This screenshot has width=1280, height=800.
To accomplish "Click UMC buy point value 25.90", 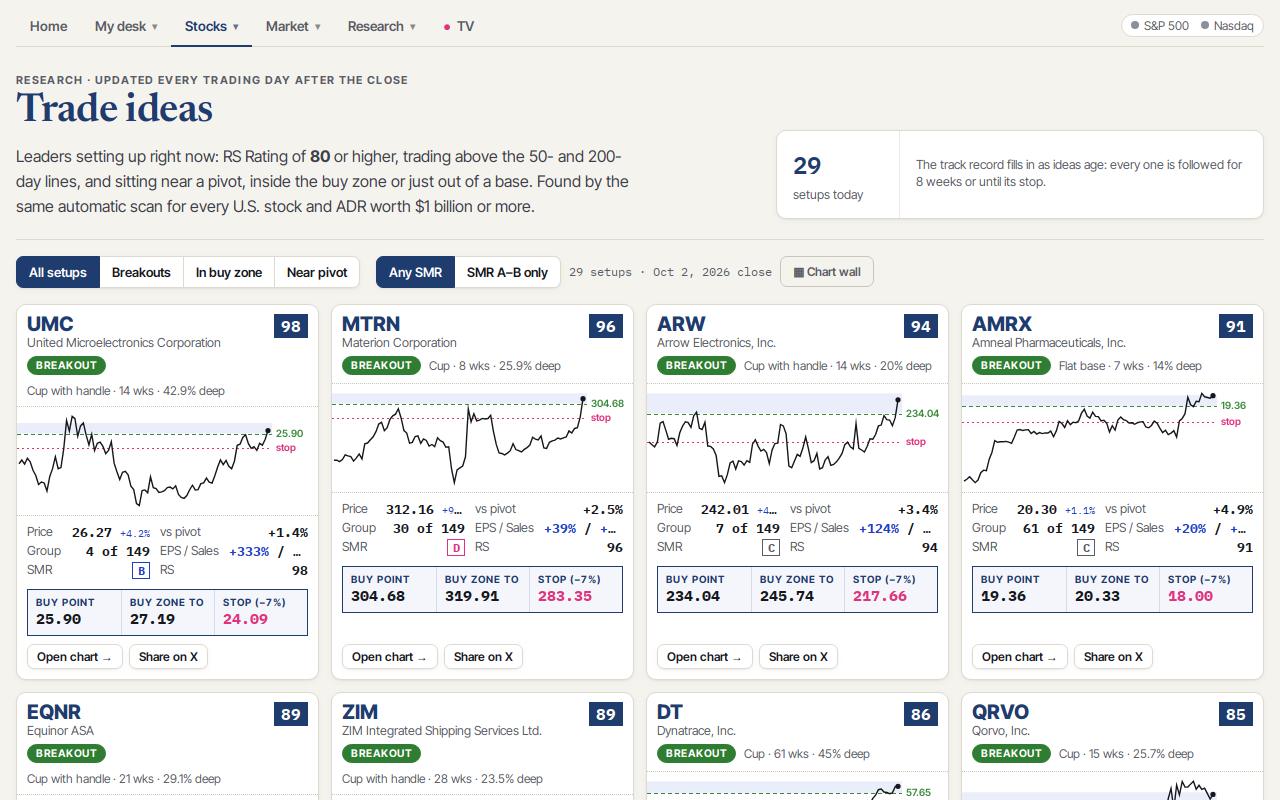I will click(58, 619).
